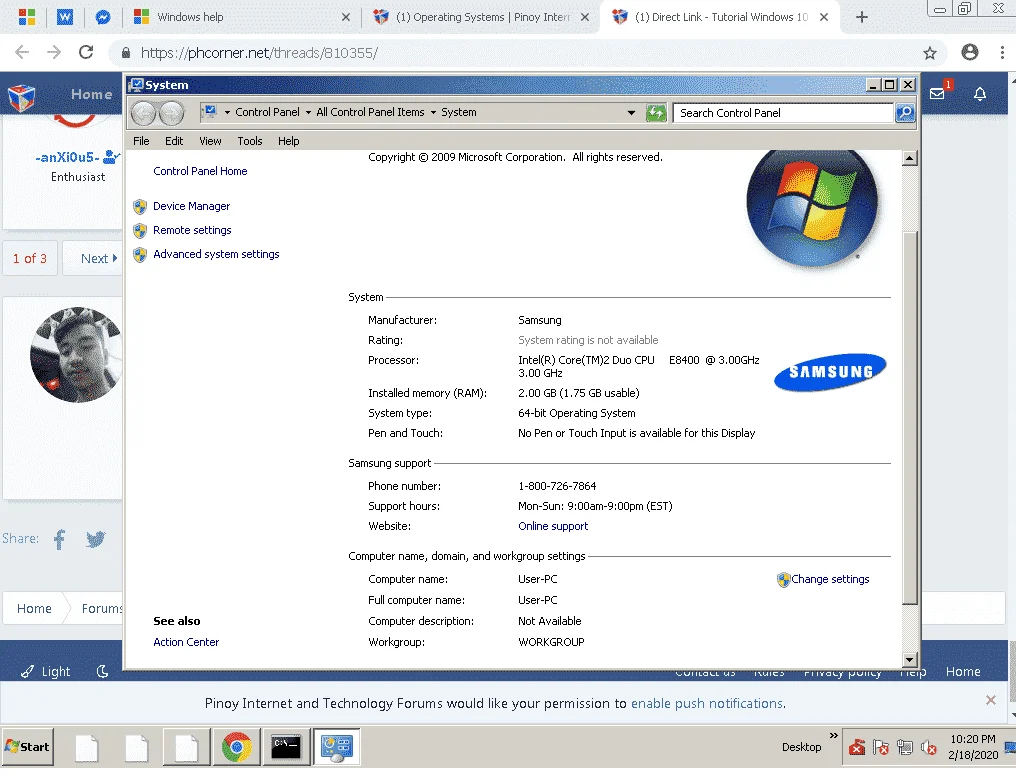Open the forum inbox envelope icon

pos(937,94)
